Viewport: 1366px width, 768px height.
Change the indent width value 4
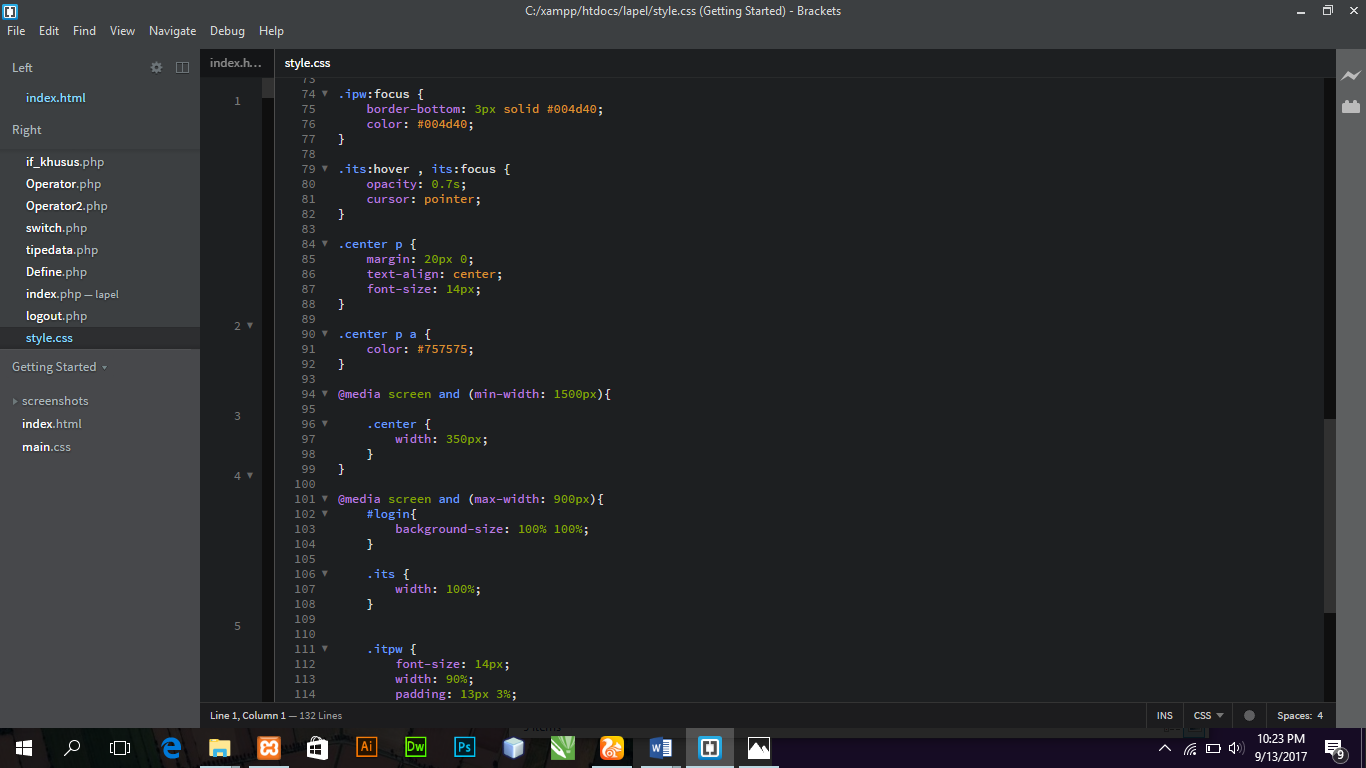1320,715
